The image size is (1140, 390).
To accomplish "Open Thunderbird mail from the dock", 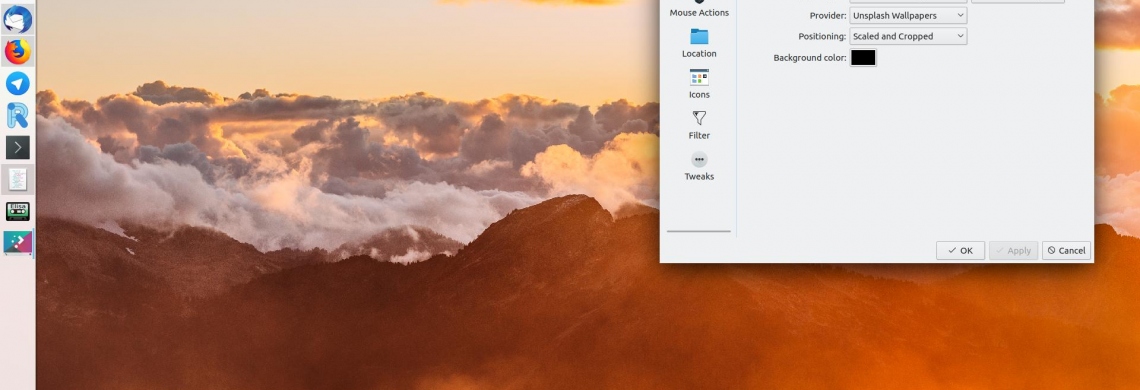I will (x=17, y=20).
